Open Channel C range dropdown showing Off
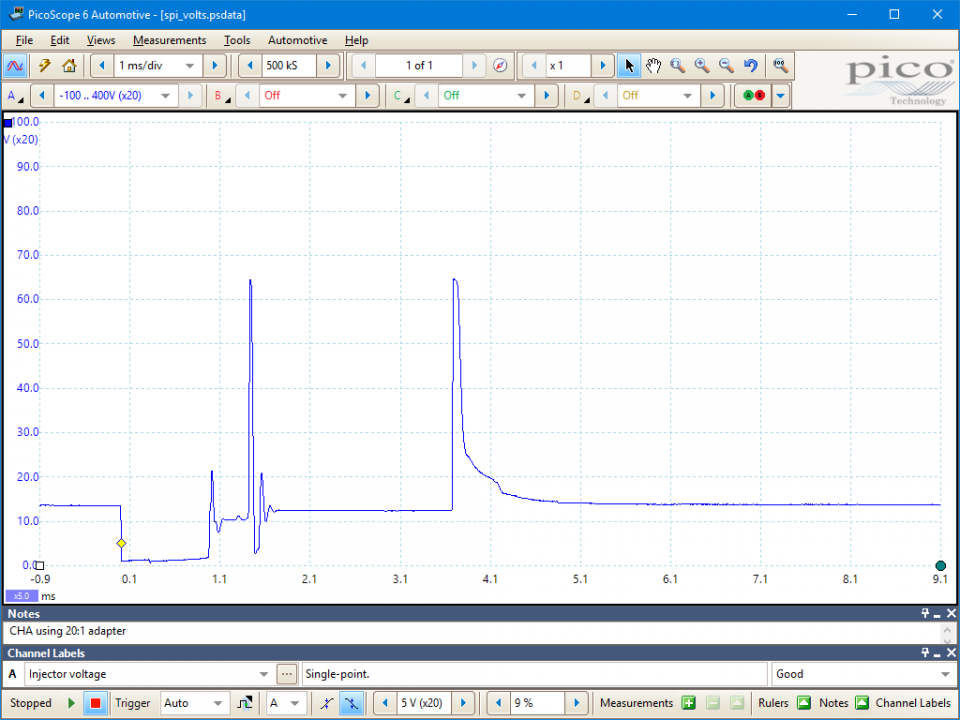The image size is (960, 720). coord(522,96)
